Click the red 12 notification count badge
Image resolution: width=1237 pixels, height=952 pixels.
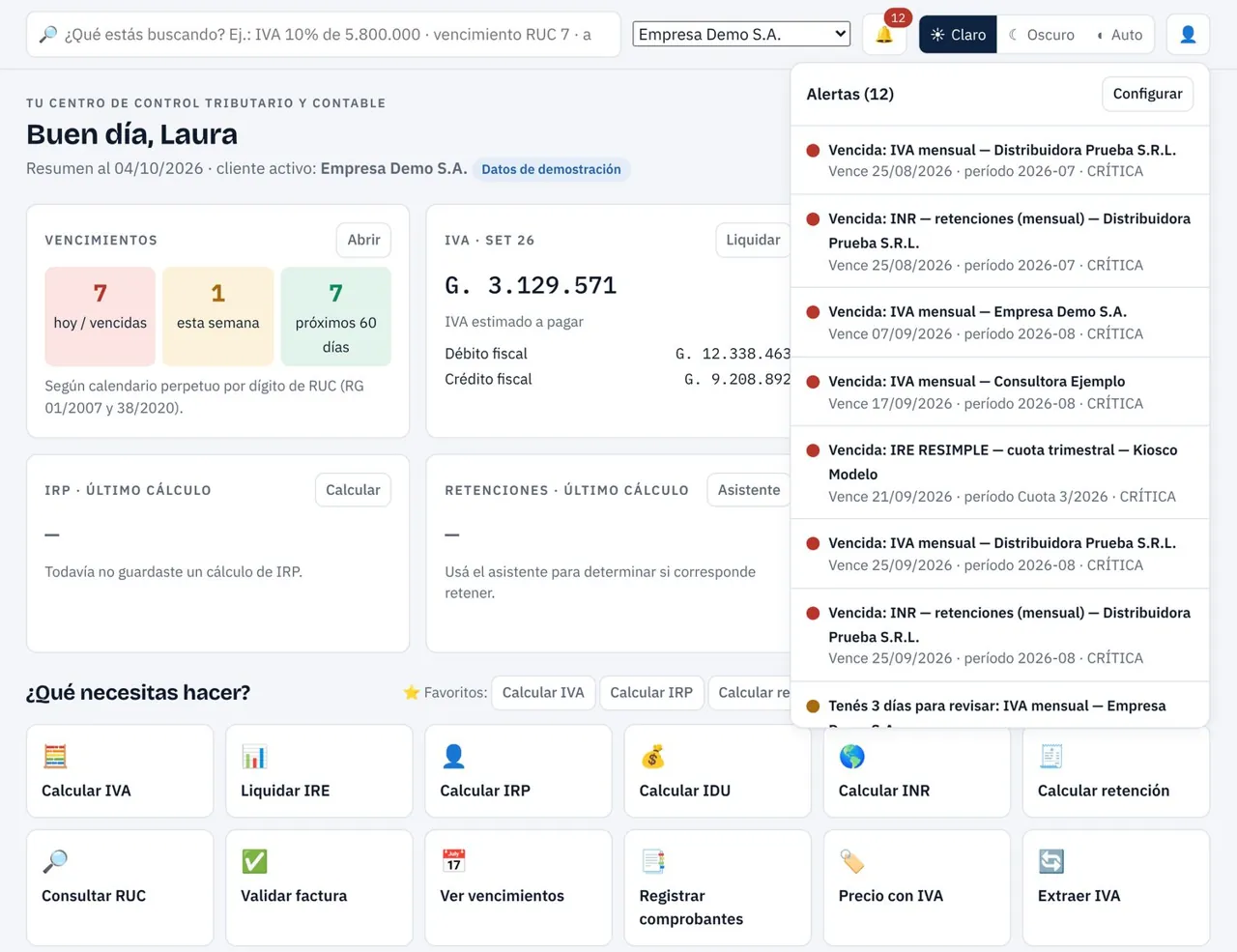[x=898, y=17]
